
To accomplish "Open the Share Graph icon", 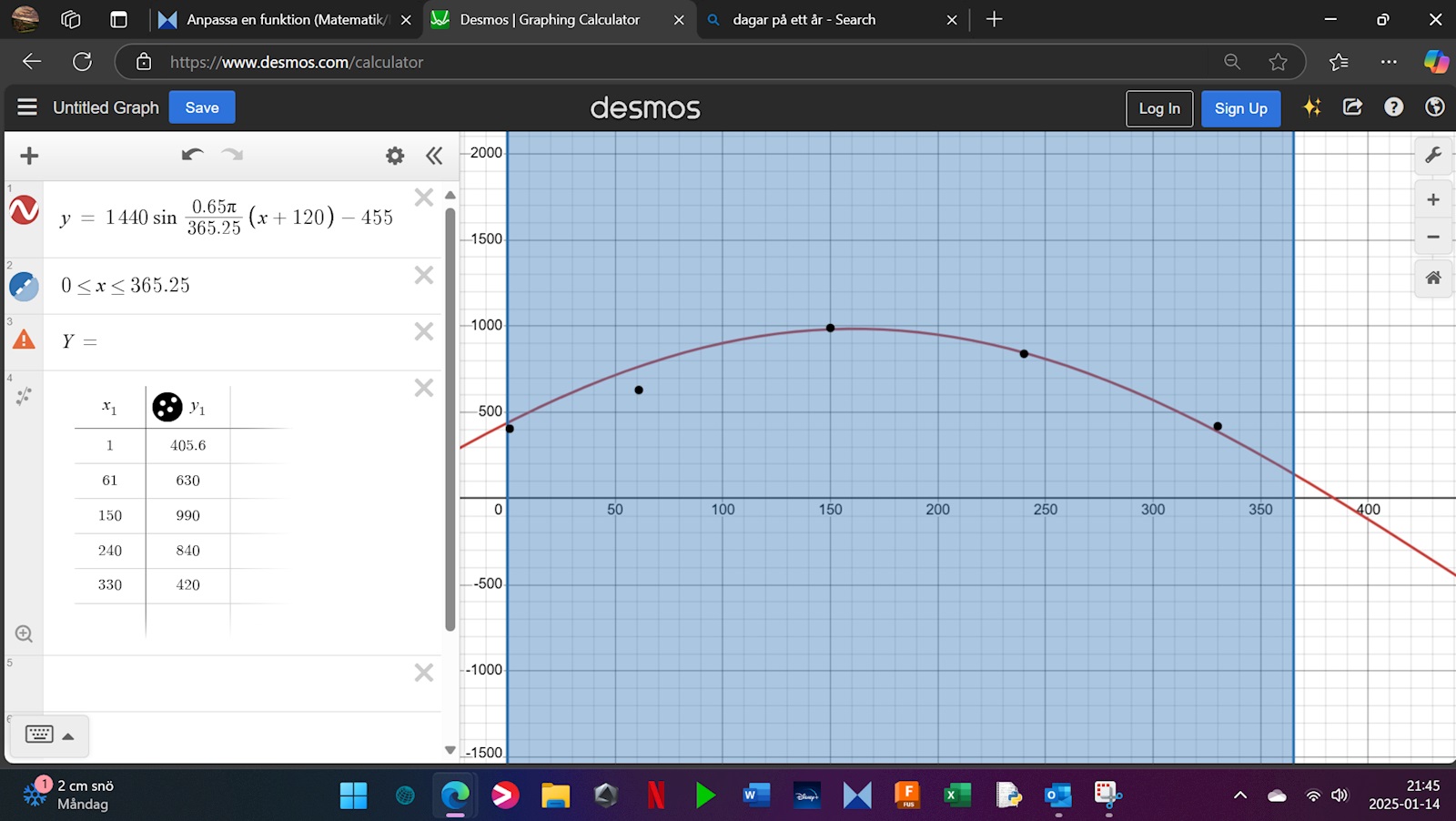I will 1352,107.
